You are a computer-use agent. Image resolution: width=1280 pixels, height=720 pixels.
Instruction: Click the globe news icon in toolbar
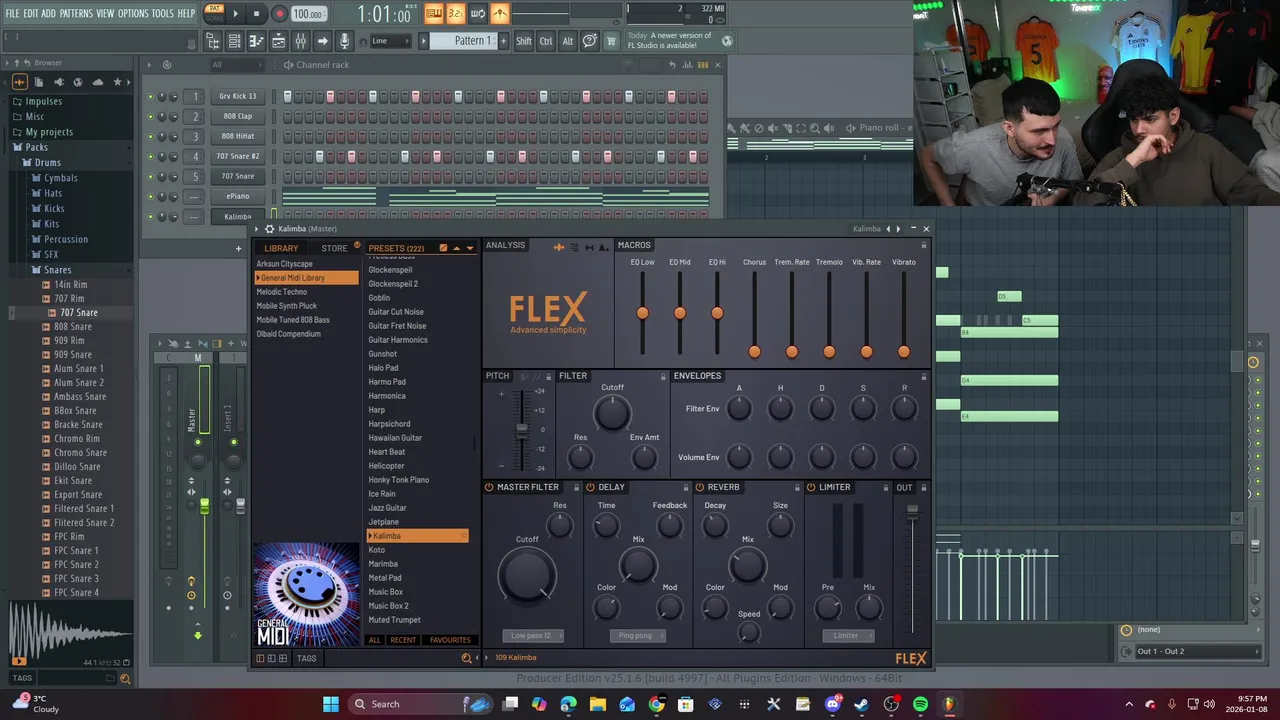pyautogui.click(x=727, y=41)
